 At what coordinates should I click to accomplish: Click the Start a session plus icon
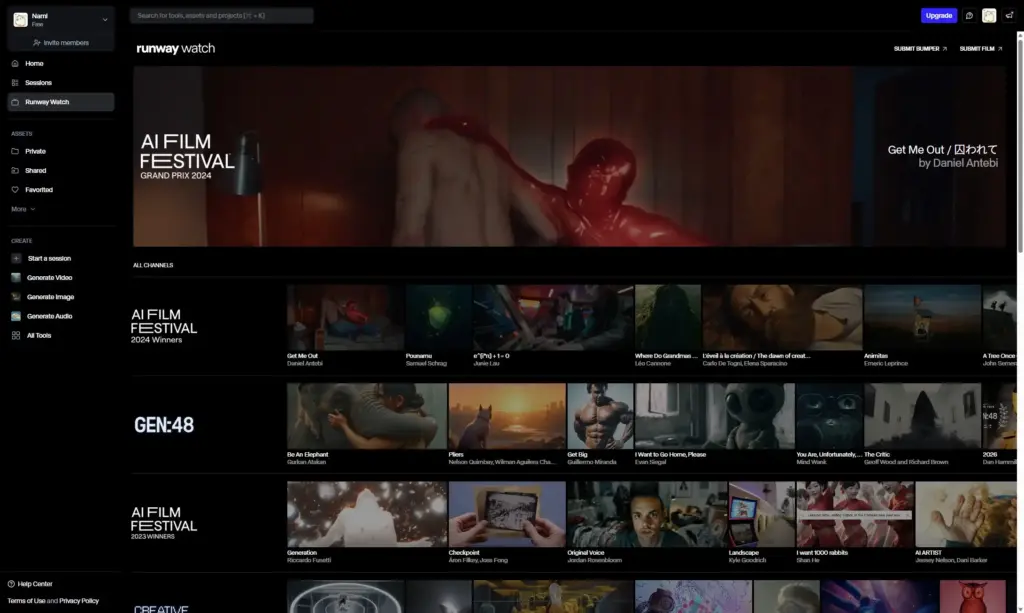pos(16,259)
